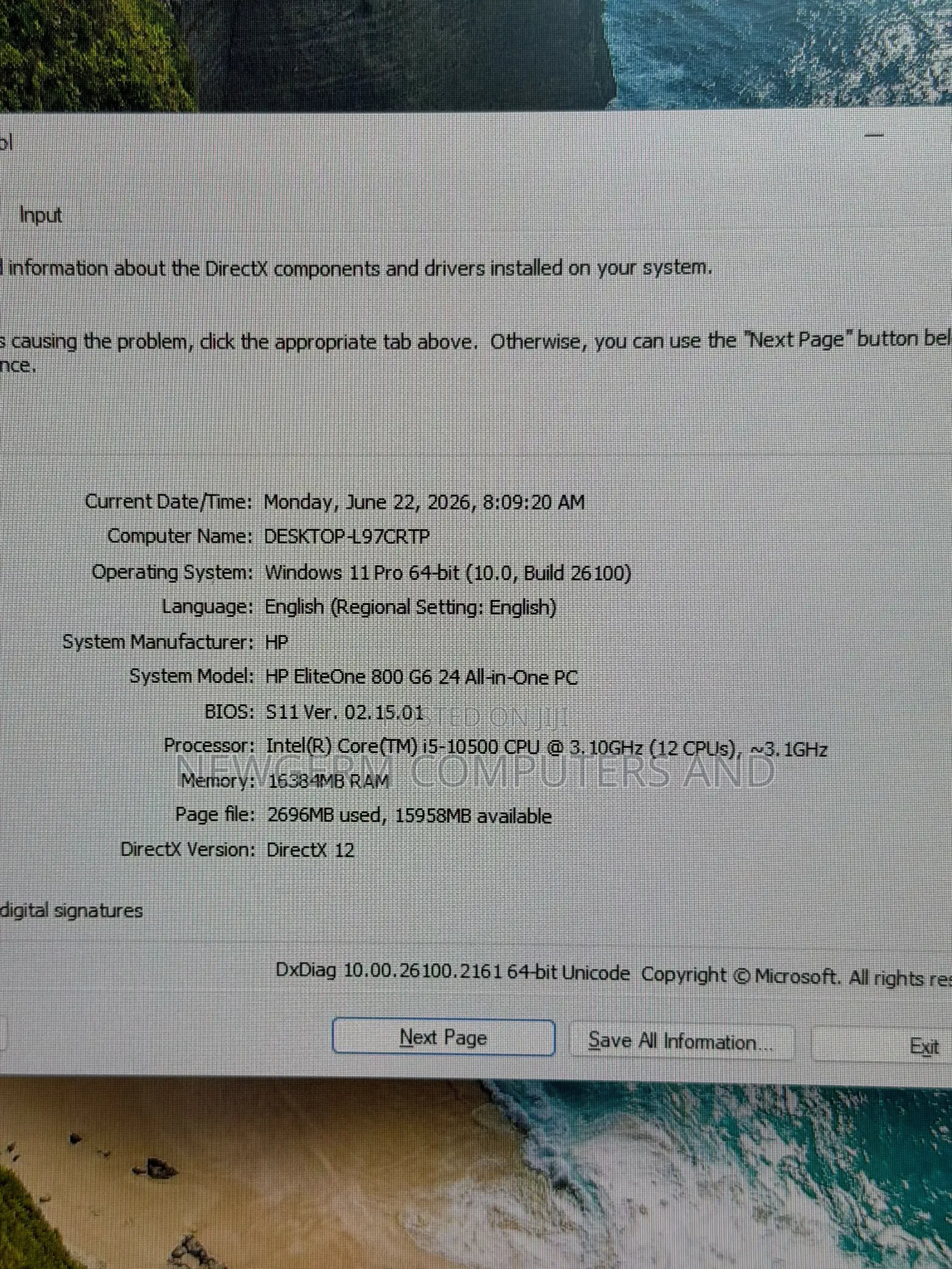Select the DxDiag version copyright text
This screenshot has height=1269, width=952.
613,974
